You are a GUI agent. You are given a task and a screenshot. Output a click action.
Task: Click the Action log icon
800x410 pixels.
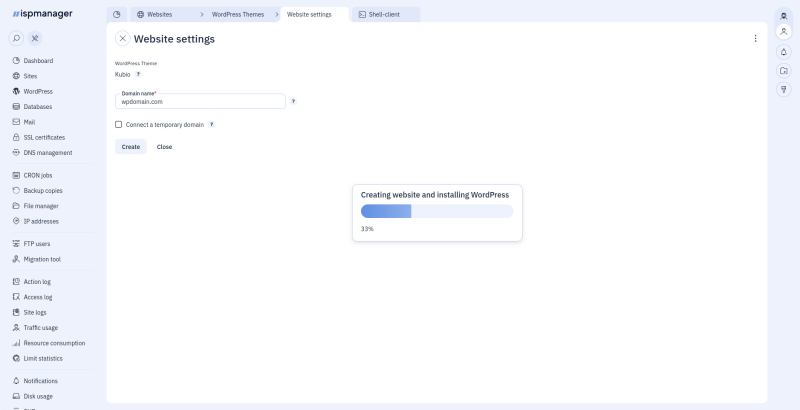coord(16,281)
